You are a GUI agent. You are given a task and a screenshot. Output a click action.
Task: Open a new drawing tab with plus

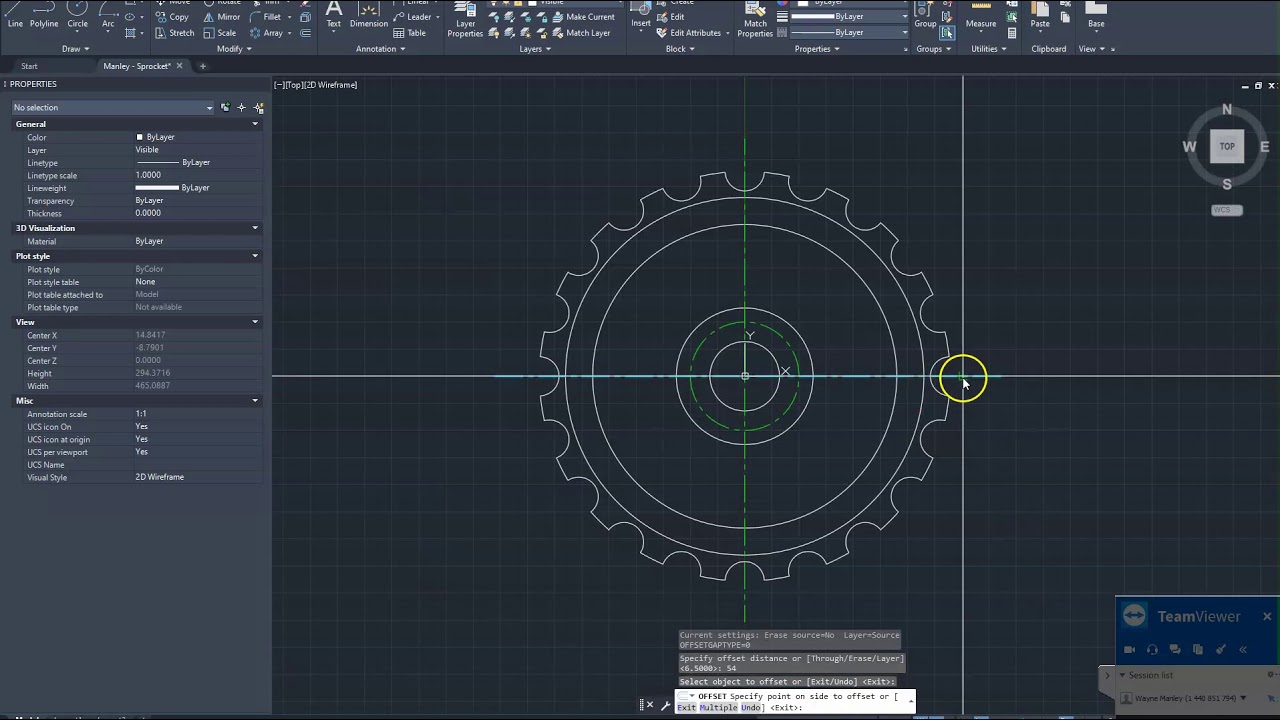(202, 66)
